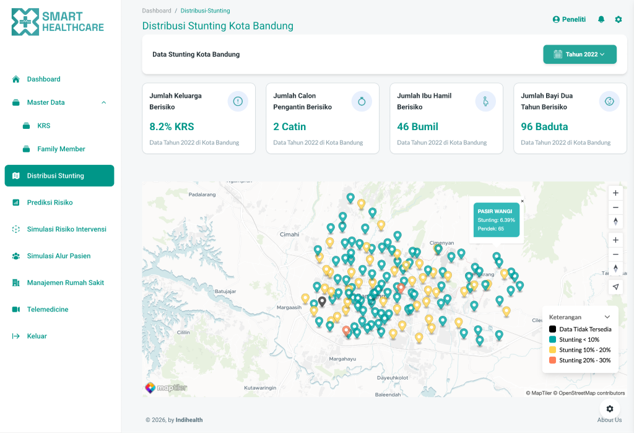Click the Dashboard home icon in sidebar

coord(16,79)
